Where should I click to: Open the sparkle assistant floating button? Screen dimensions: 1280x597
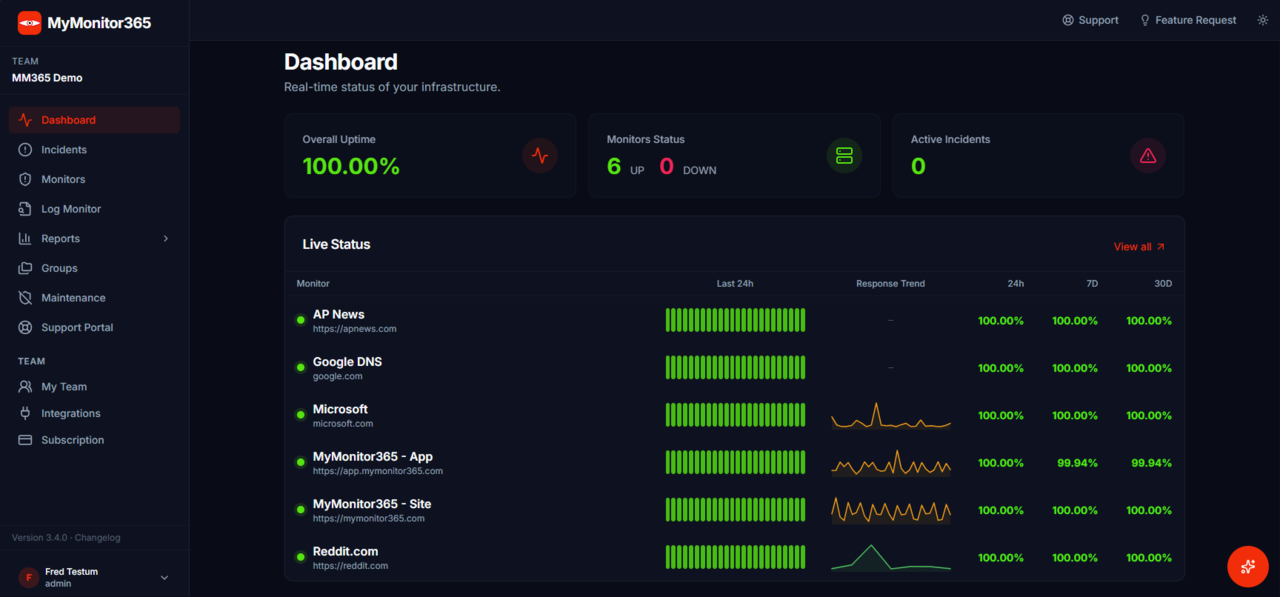pos(1248,567)
